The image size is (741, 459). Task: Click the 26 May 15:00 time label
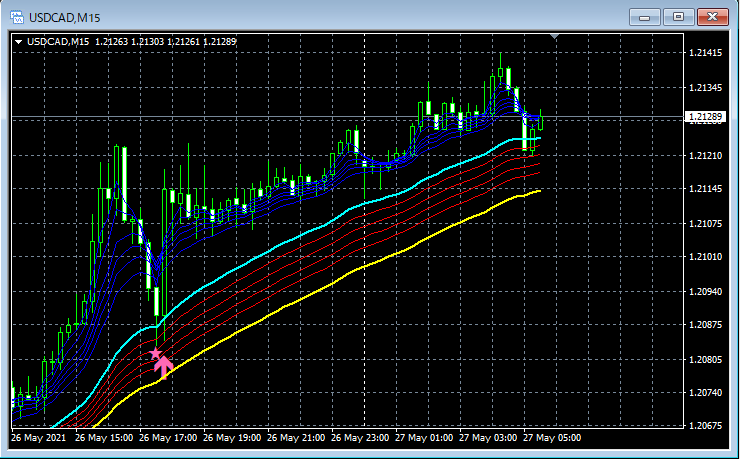104,438
